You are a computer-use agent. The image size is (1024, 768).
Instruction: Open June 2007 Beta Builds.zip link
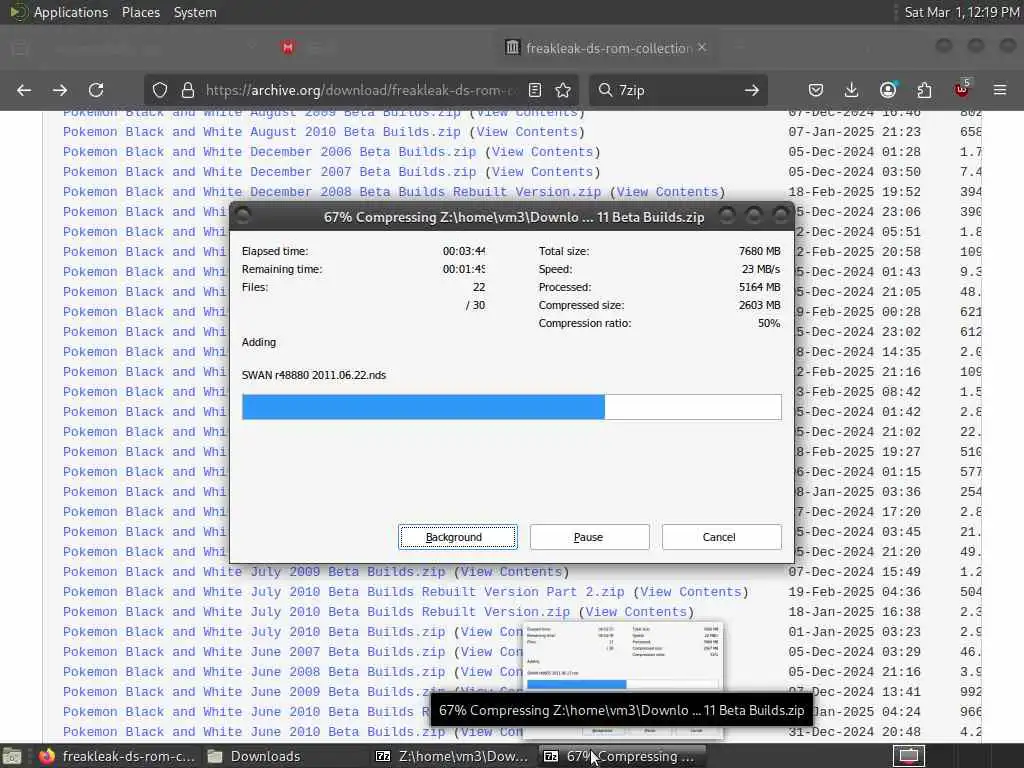(x=254, y=652)
